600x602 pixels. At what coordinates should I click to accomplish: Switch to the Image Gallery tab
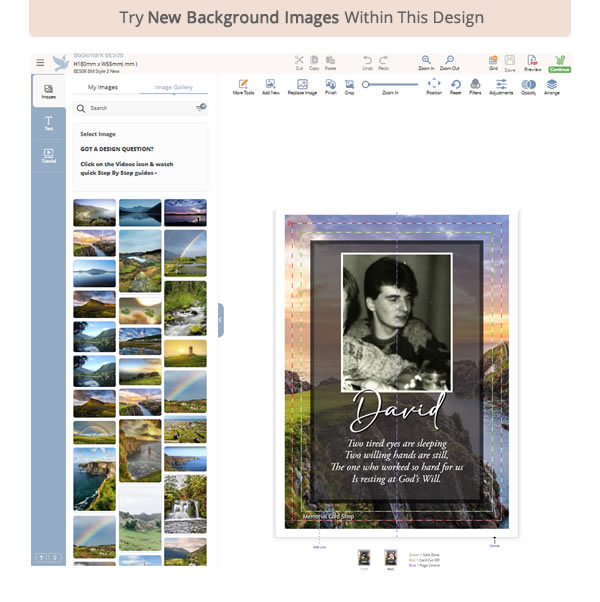(172, 87)
